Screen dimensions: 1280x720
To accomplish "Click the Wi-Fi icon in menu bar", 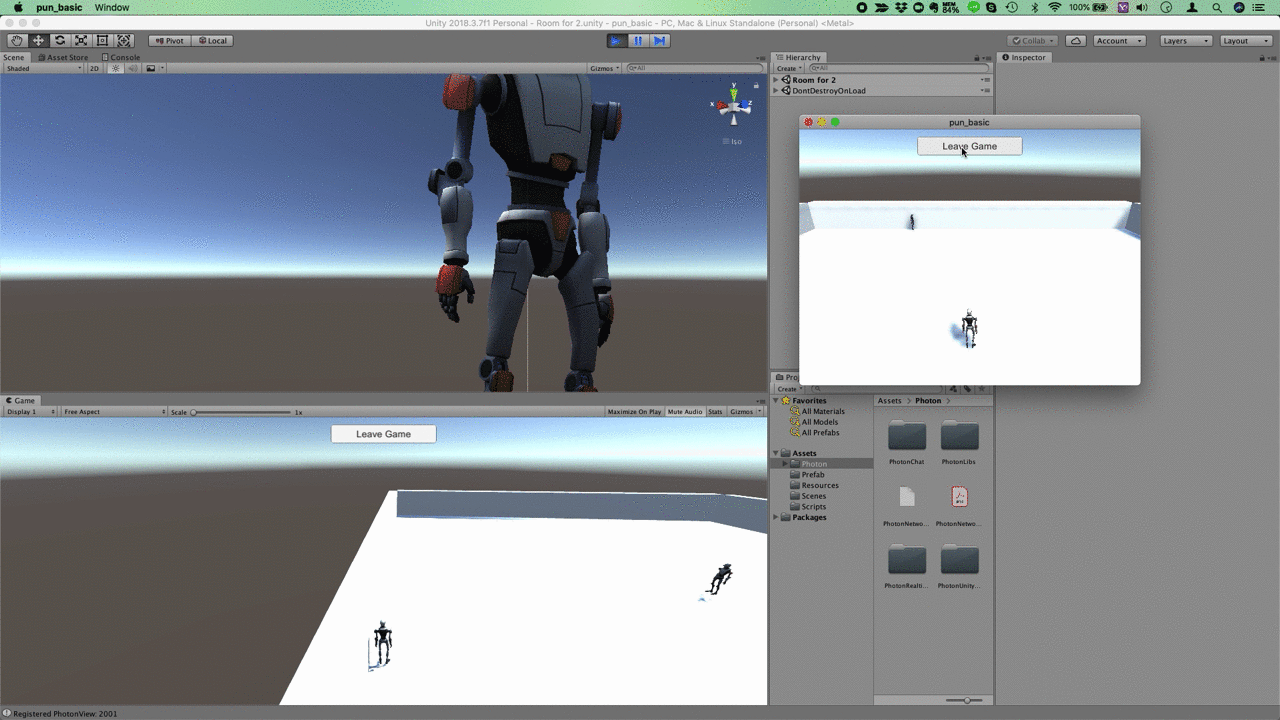I will (x=1054, y=7).
